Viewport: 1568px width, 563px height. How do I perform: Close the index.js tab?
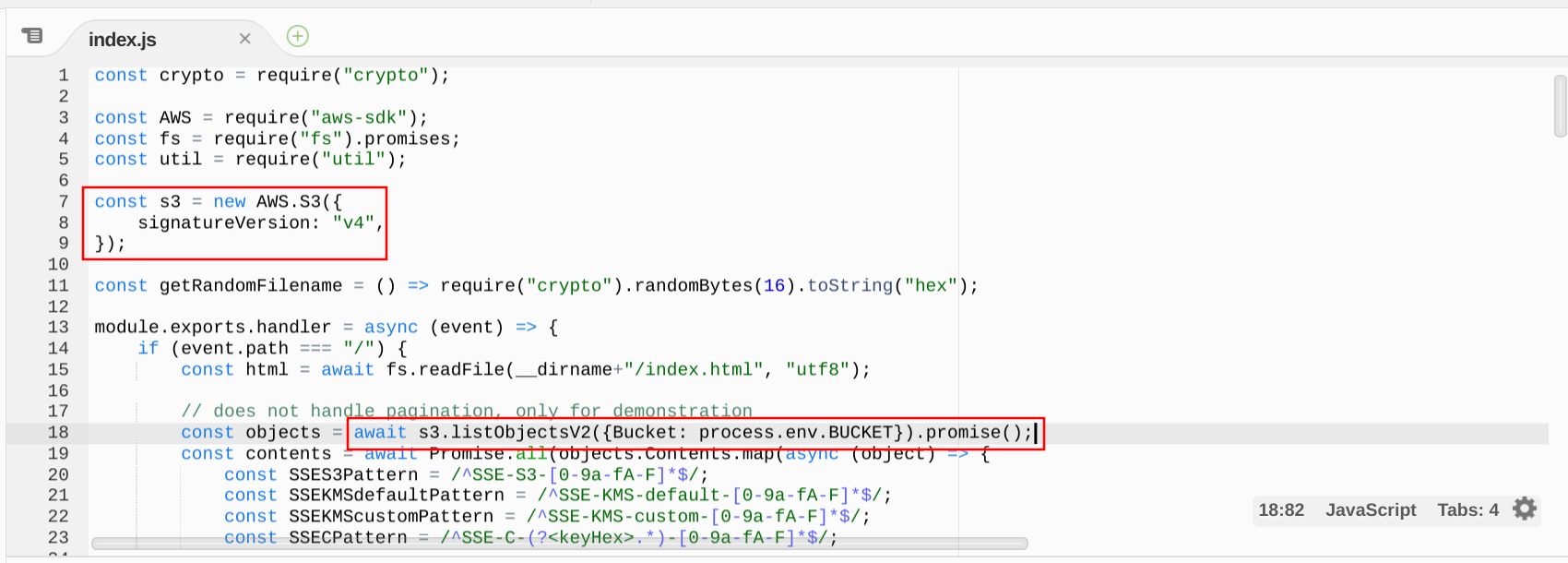pos(244,39)
